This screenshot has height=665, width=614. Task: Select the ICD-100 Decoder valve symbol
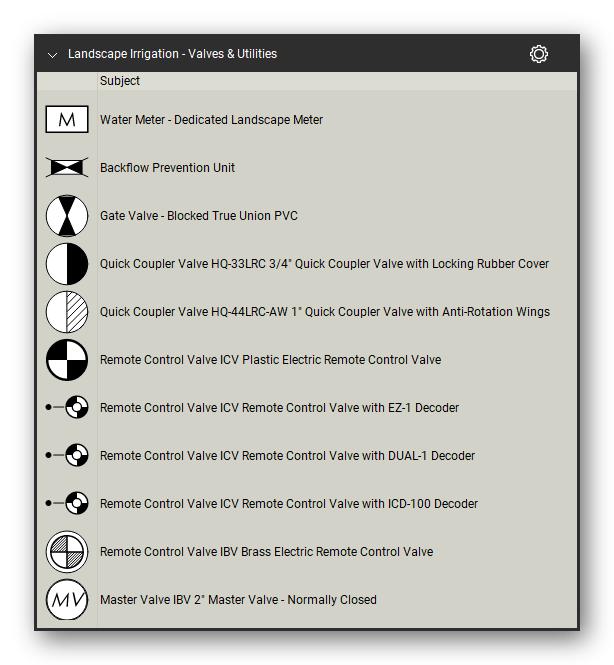(67, 503)
